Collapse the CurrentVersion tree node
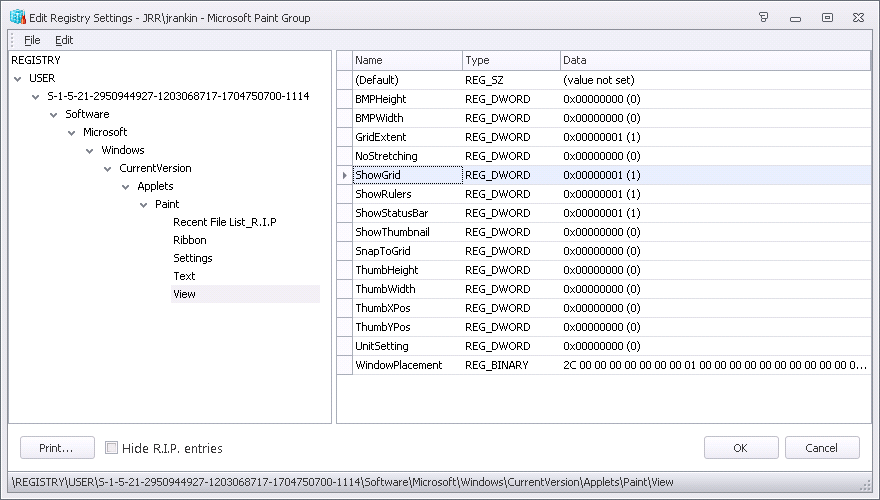 (108, 168)
